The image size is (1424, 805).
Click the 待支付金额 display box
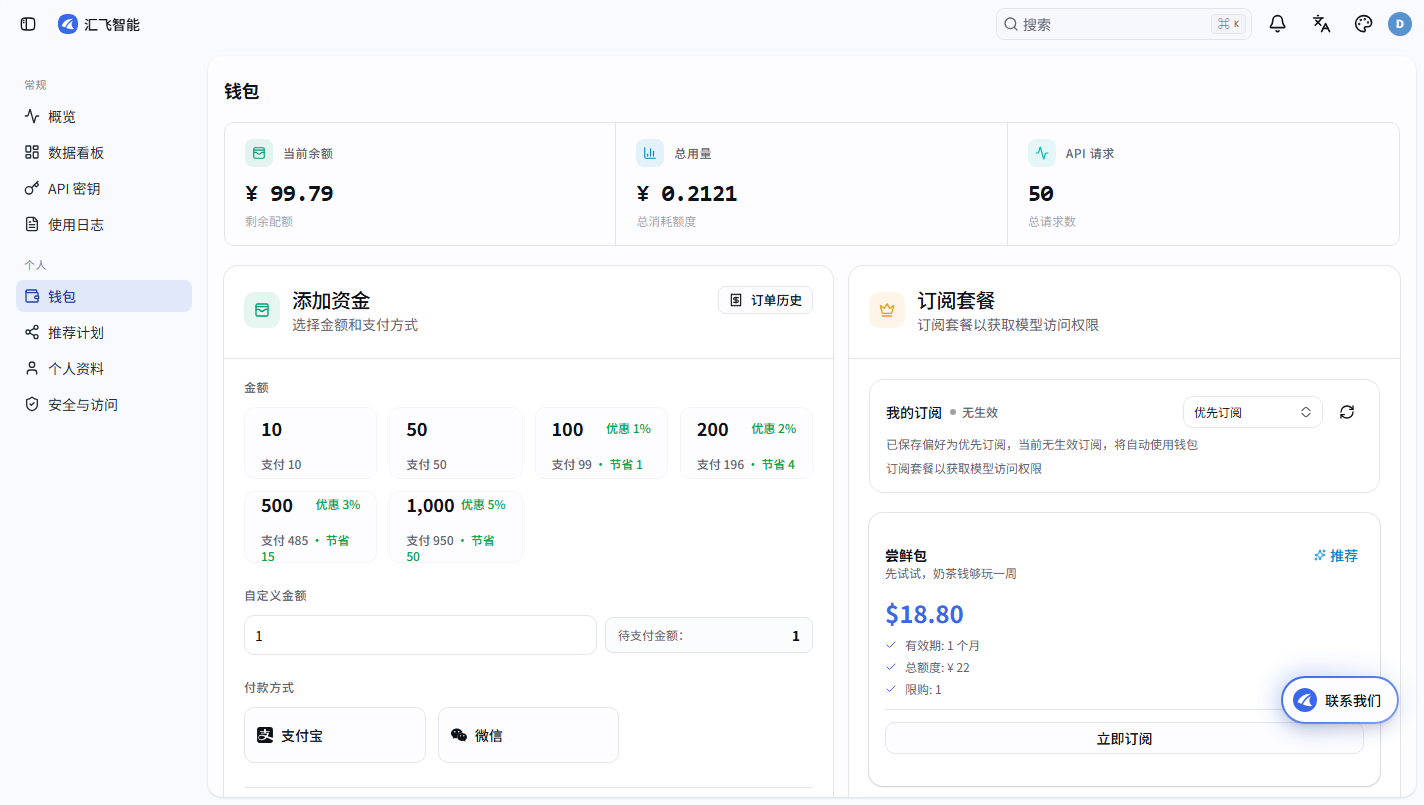(709, 635)
